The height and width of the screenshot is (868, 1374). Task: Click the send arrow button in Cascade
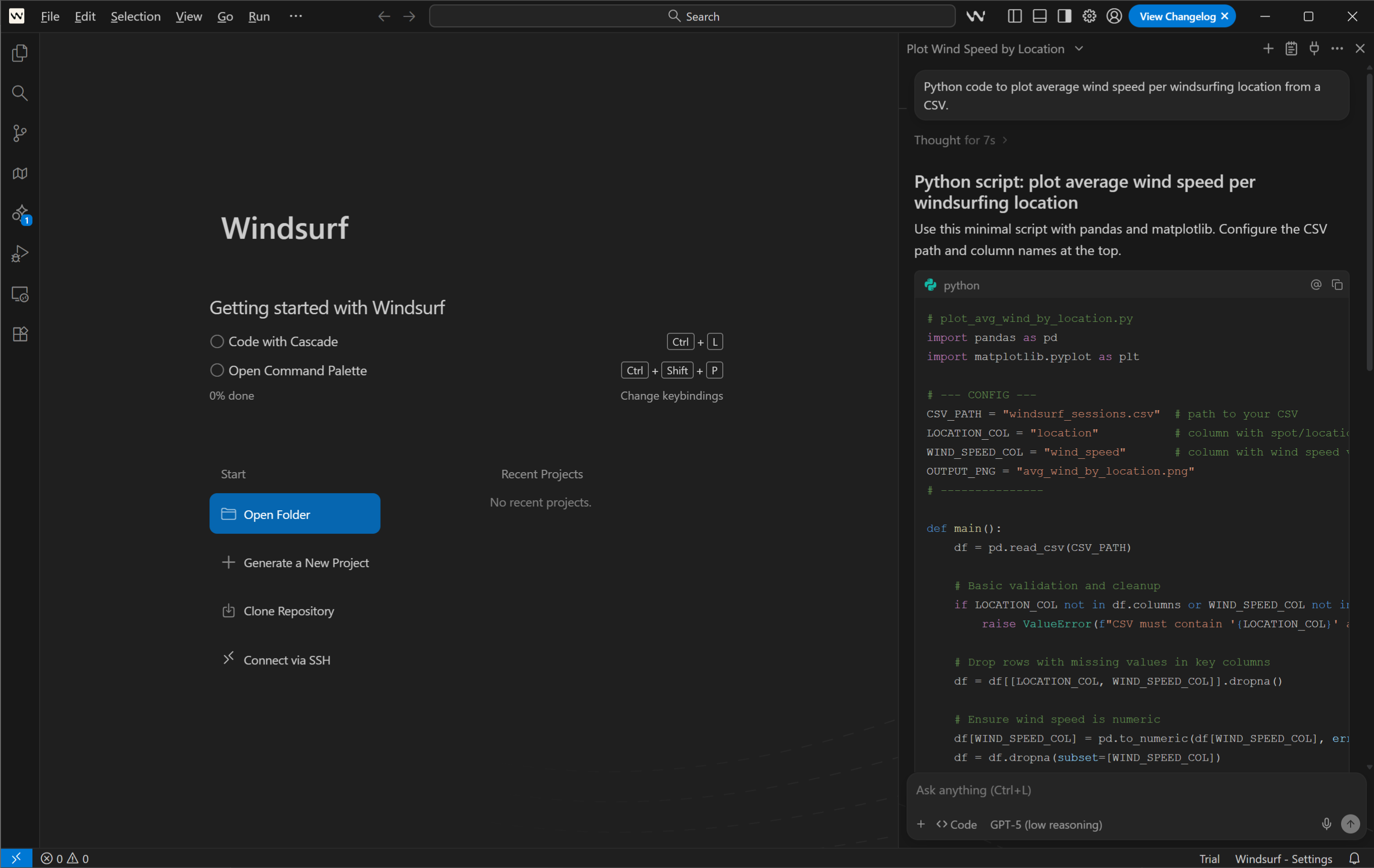coord(1350,824)
